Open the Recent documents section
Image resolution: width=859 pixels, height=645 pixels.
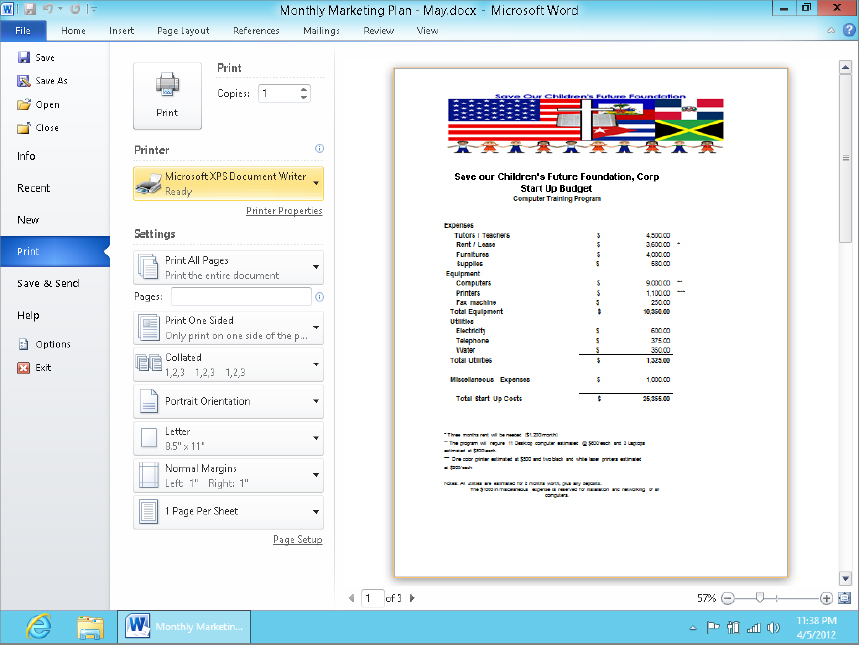point(33,188)
